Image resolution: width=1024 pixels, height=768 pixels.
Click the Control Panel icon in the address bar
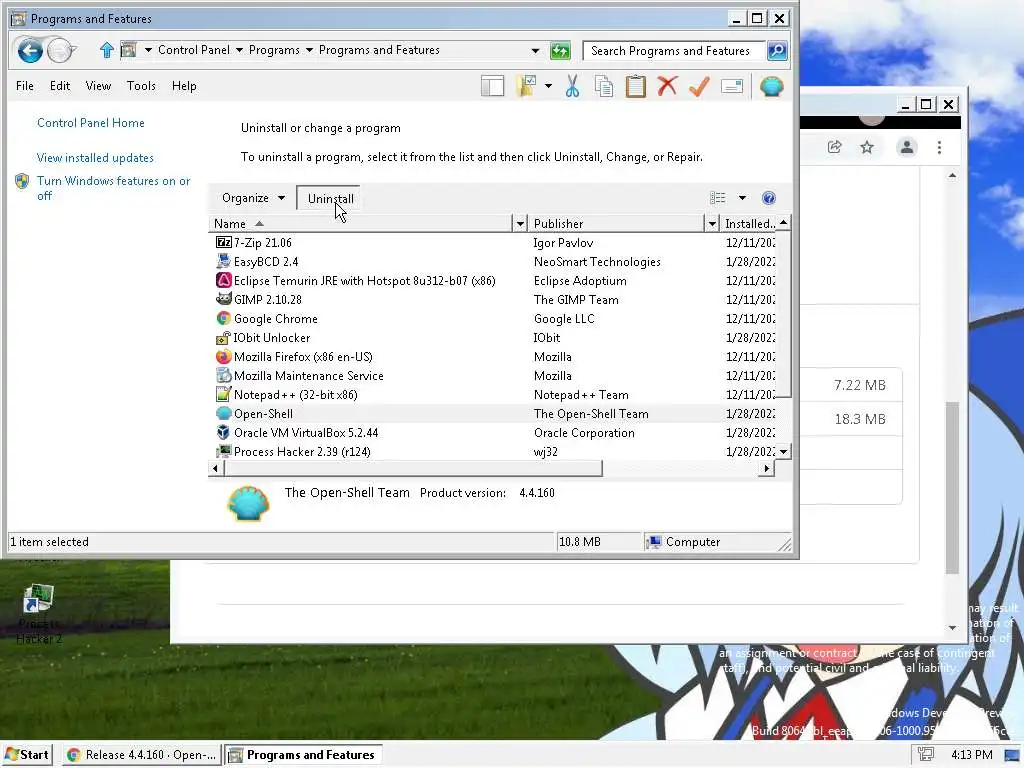click(x=129, y=50)
